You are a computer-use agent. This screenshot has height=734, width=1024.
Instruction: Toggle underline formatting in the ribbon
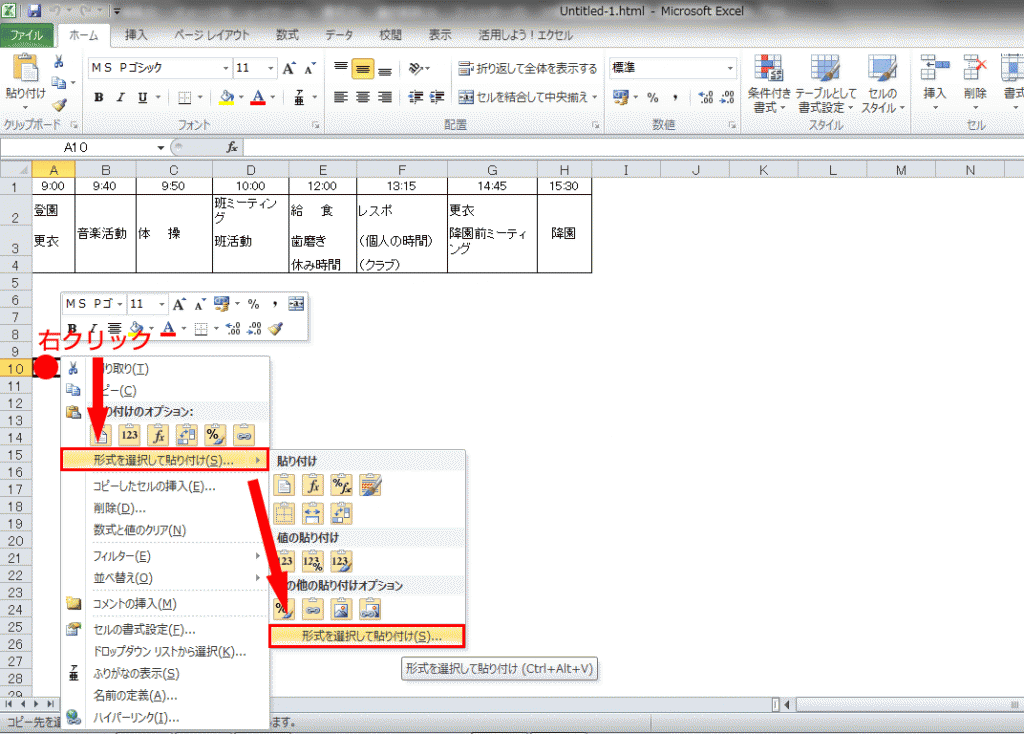(x=143, y=98)
